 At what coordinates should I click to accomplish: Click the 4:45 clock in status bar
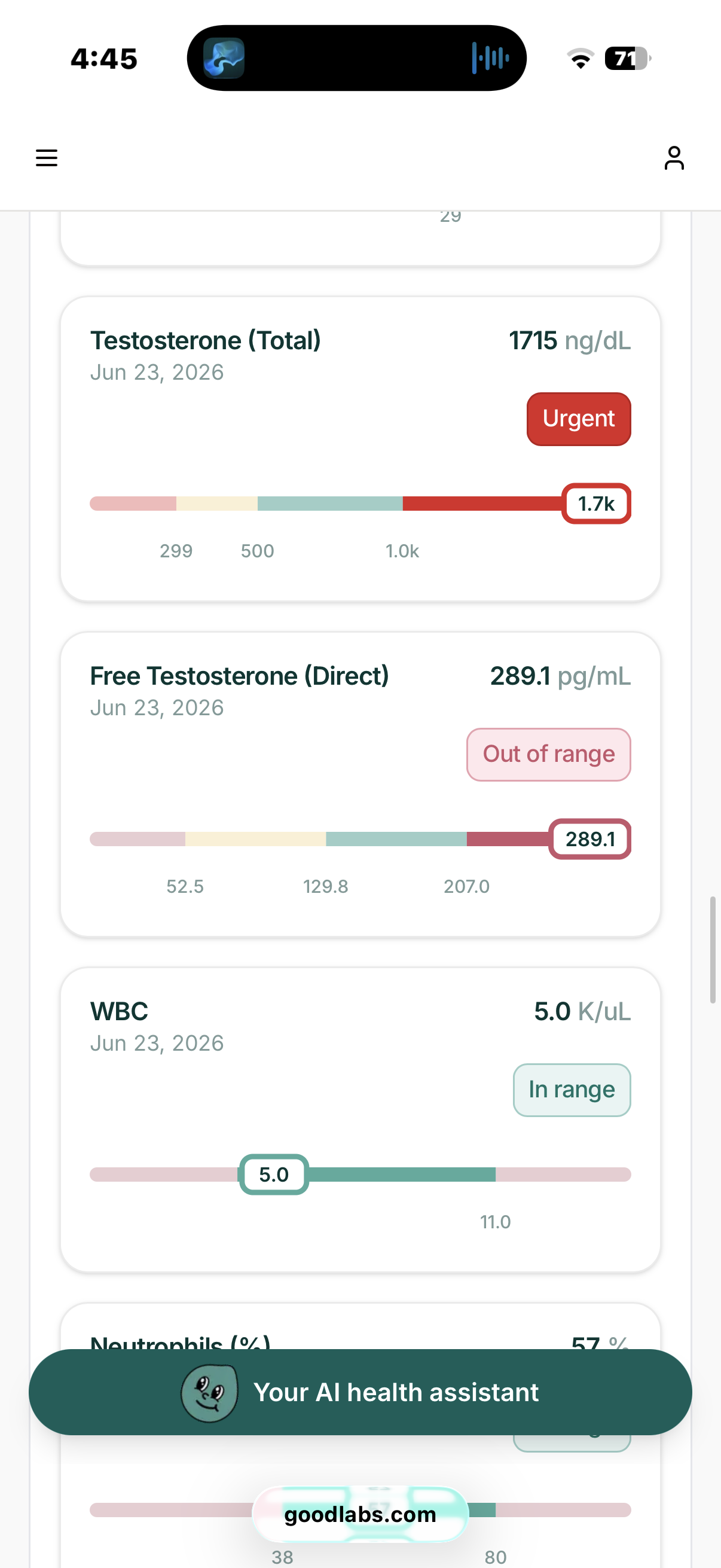[x=104, y=59]
